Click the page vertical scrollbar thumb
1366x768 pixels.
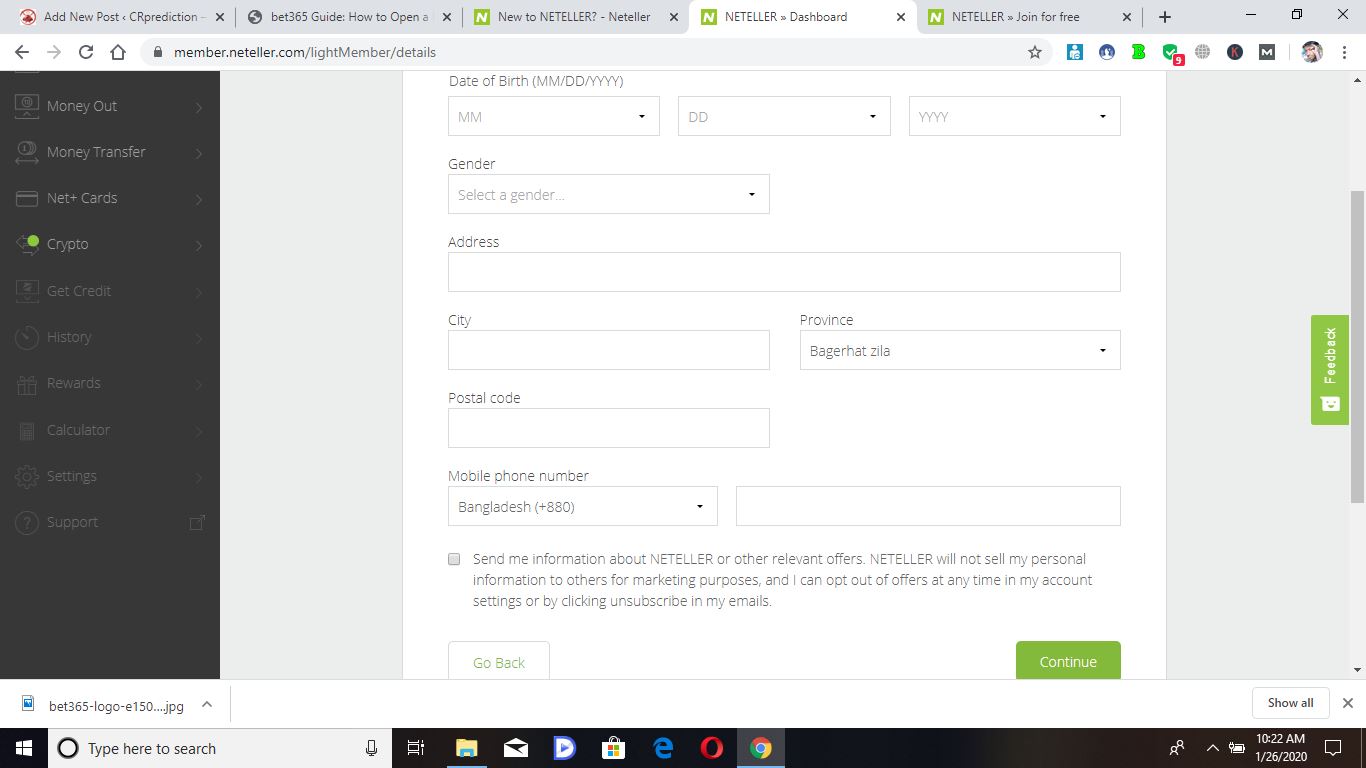pos(1357,345)
